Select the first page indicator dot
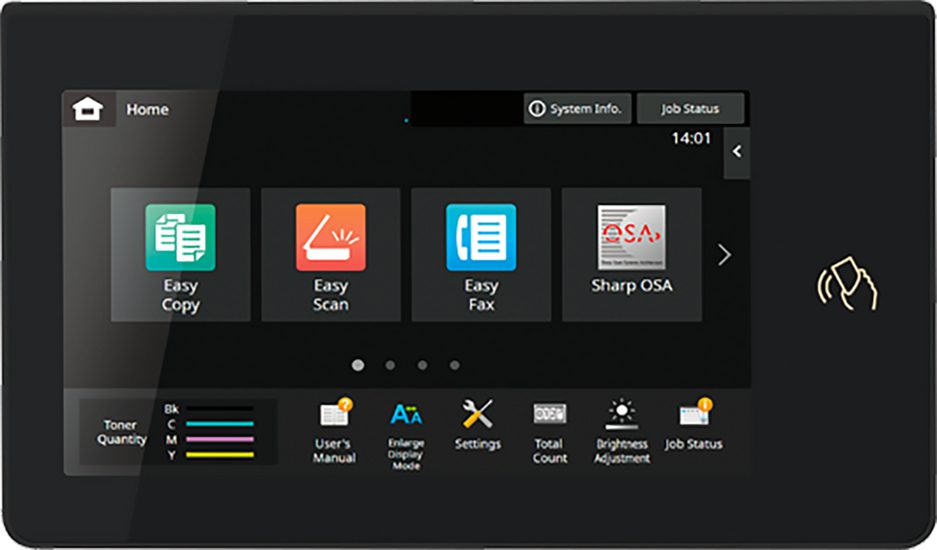937x550 pixels. pyautogui.click(x=358, y=365)
